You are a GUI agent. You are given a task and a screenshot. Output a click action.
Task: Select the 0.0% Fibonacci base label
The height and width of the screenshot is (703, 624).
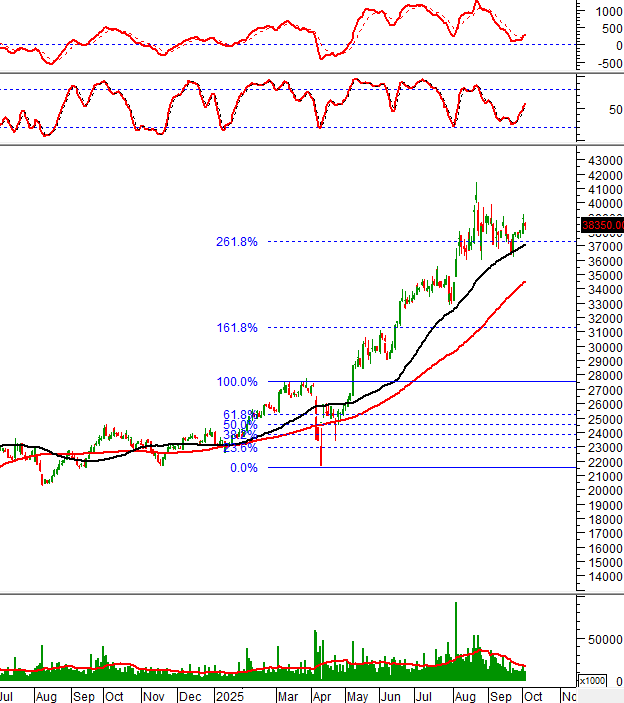click(x=244, y=467)
